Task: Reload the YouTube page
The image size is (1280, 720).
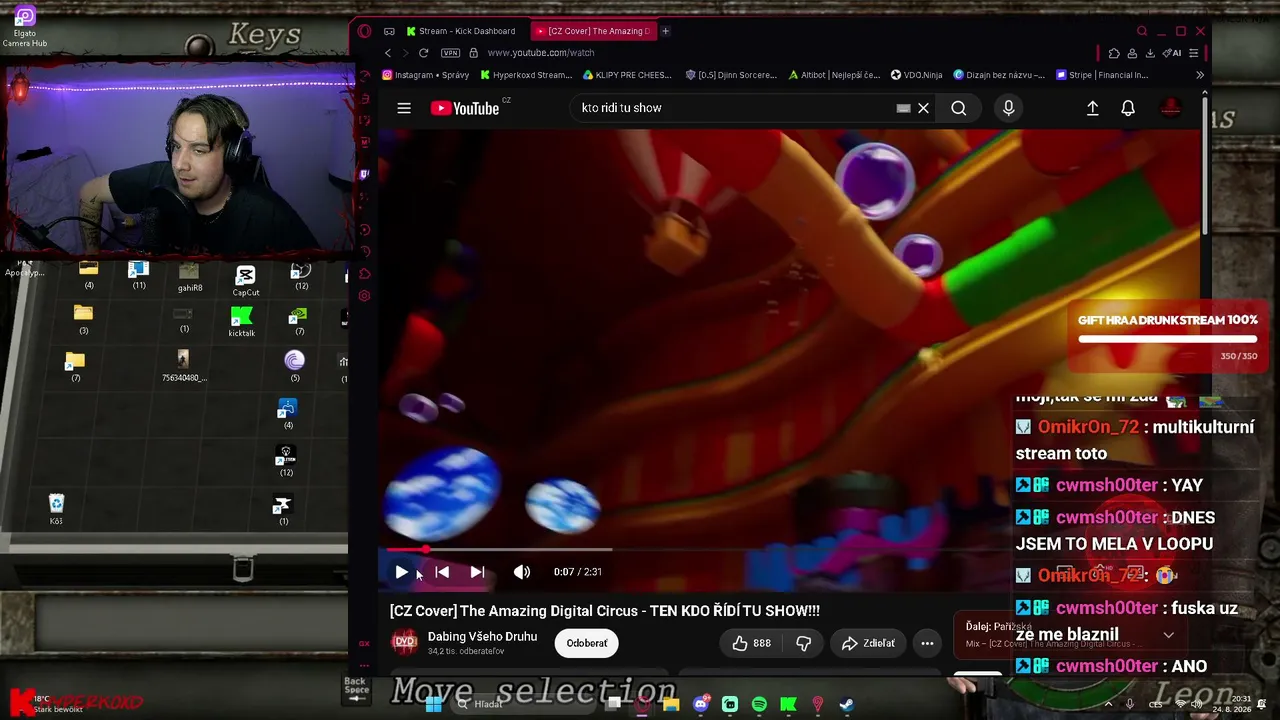Action: (x=423, y=53)
